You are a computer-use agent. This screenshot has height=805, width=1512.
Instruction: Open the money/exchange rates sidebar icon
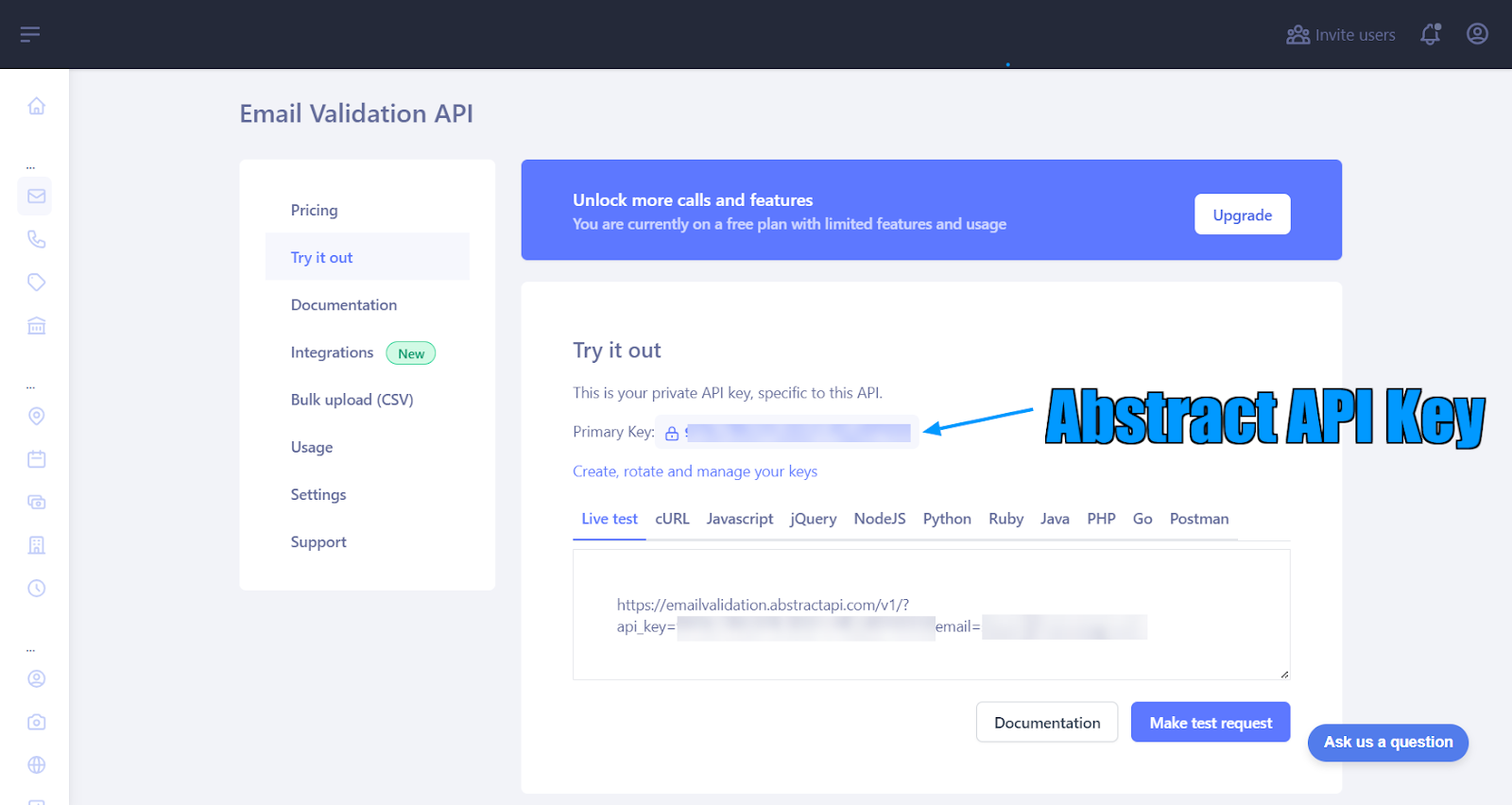click(x=37, y=502)
